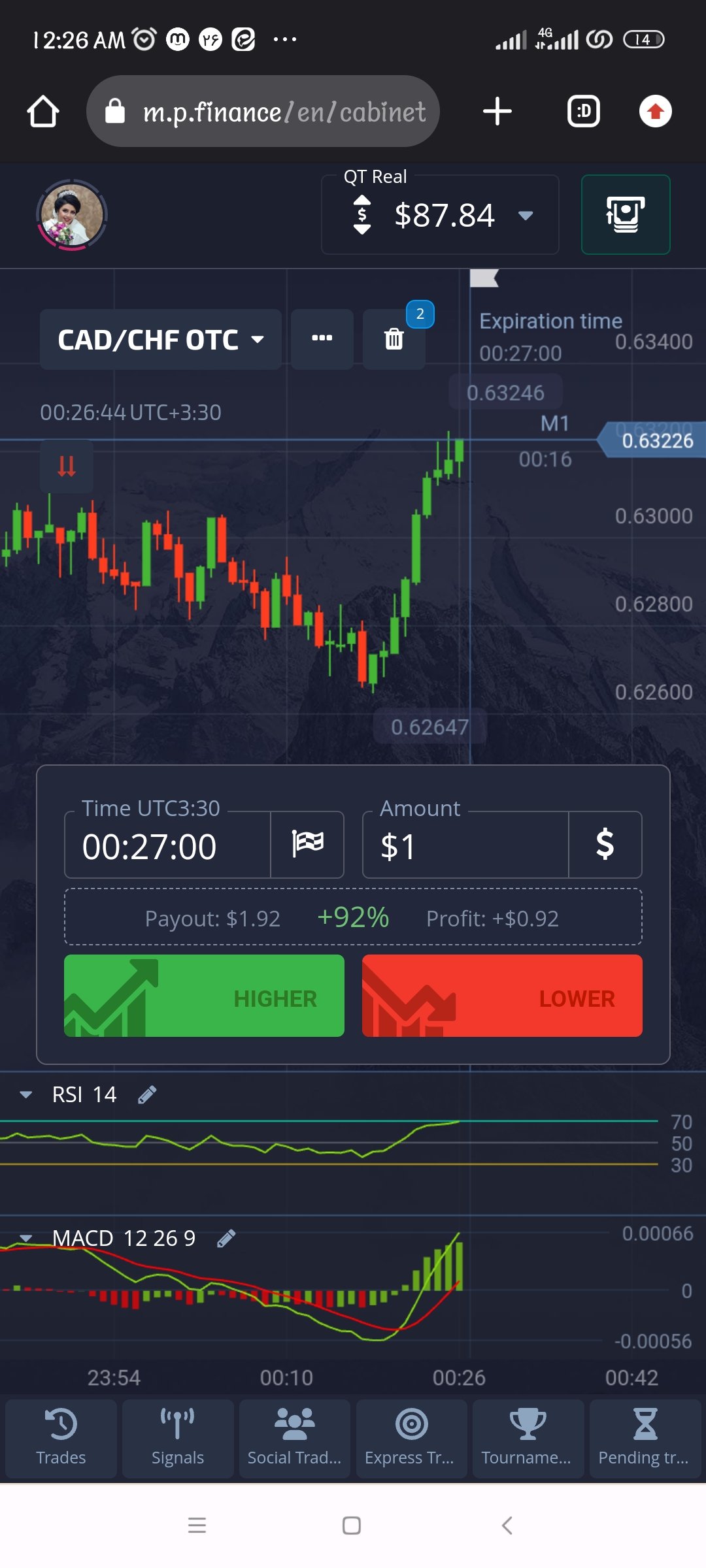Collapse the RSI 14 indicator panel
The width and height of the screenshot is (706, 1568).
26,1094
